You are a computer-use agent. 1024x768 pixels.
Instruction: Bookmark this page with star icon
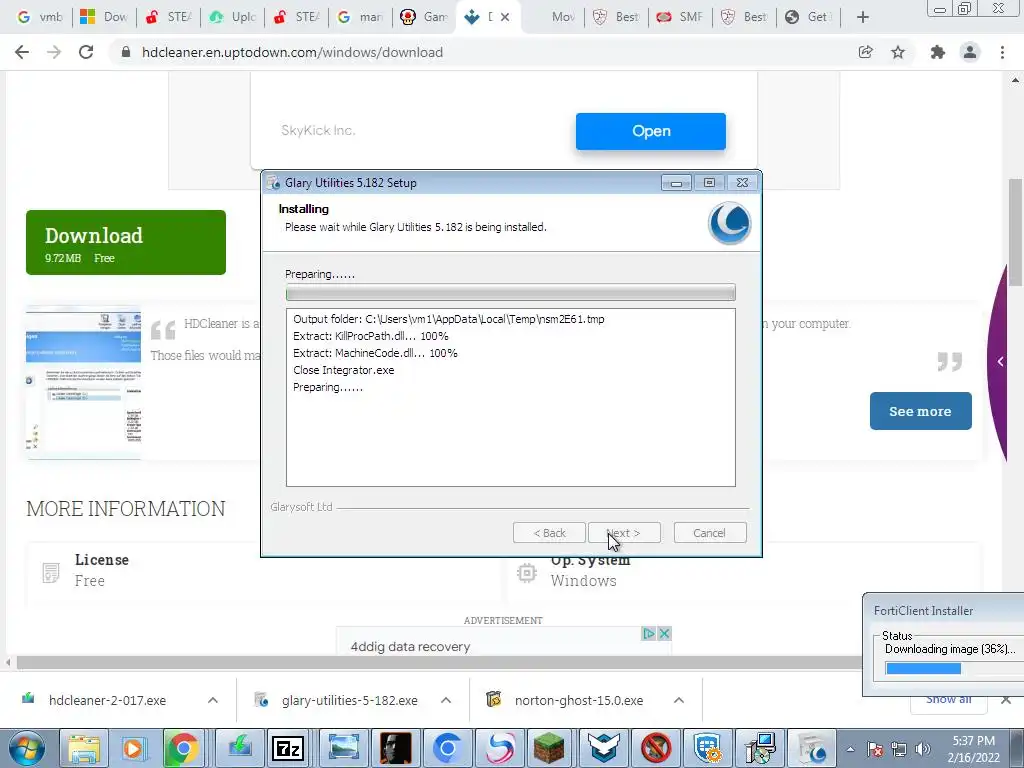(898, 52)
